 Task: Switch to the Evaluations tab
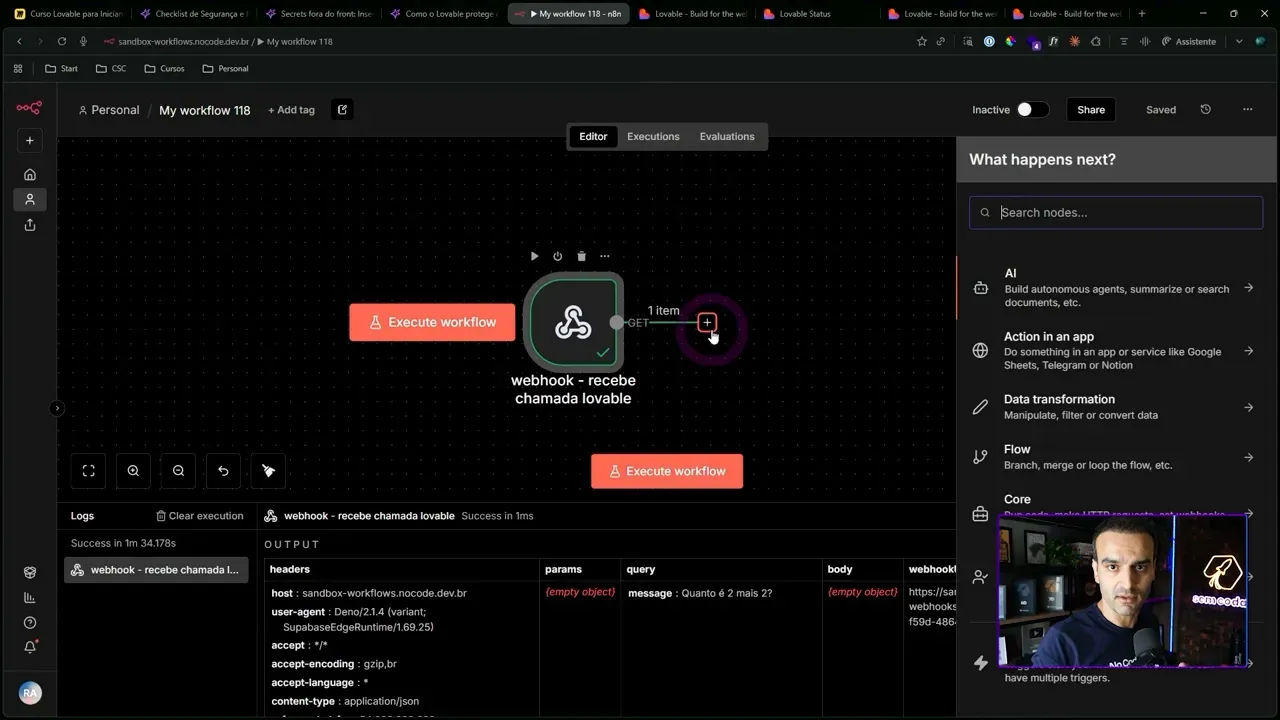[727, 137]
